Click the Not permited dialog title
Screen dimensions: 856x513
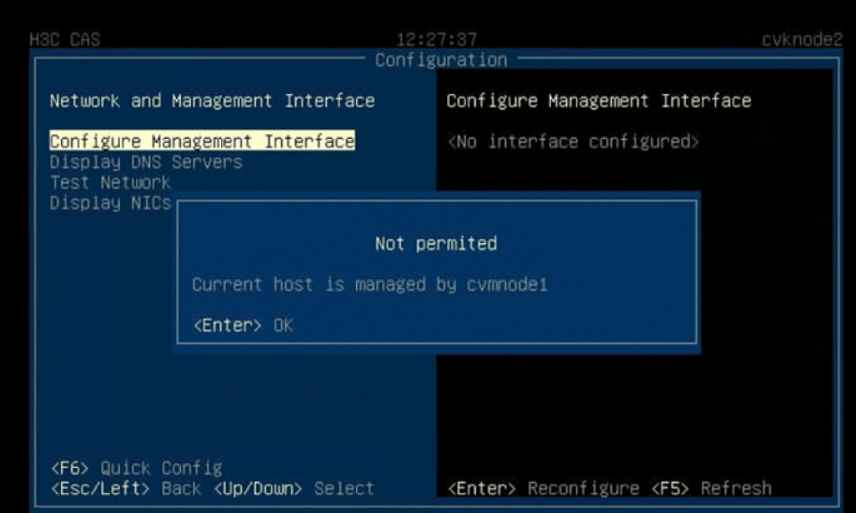click(x=435, y=243)
